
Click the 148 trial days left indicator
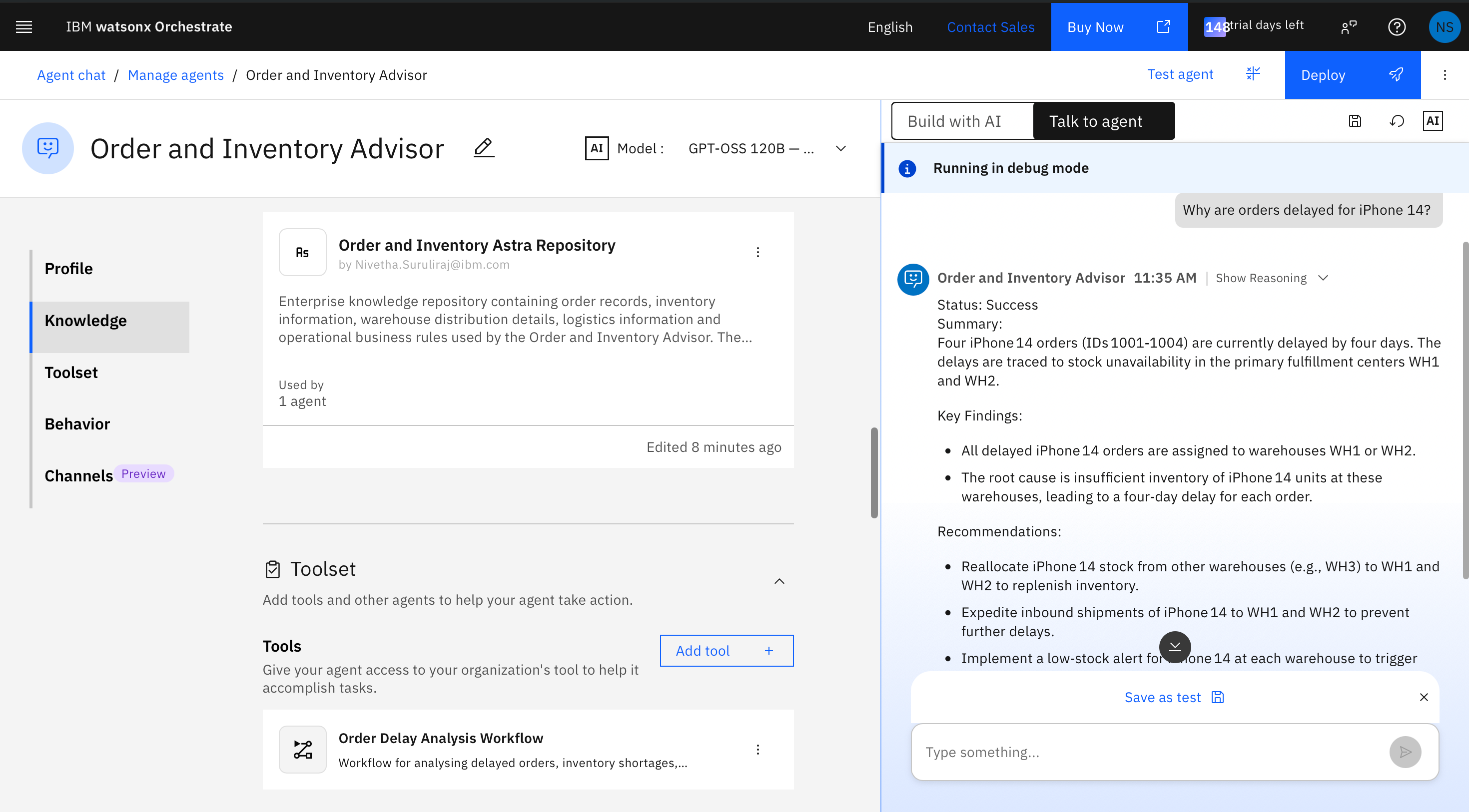(x=1254, y=26)
